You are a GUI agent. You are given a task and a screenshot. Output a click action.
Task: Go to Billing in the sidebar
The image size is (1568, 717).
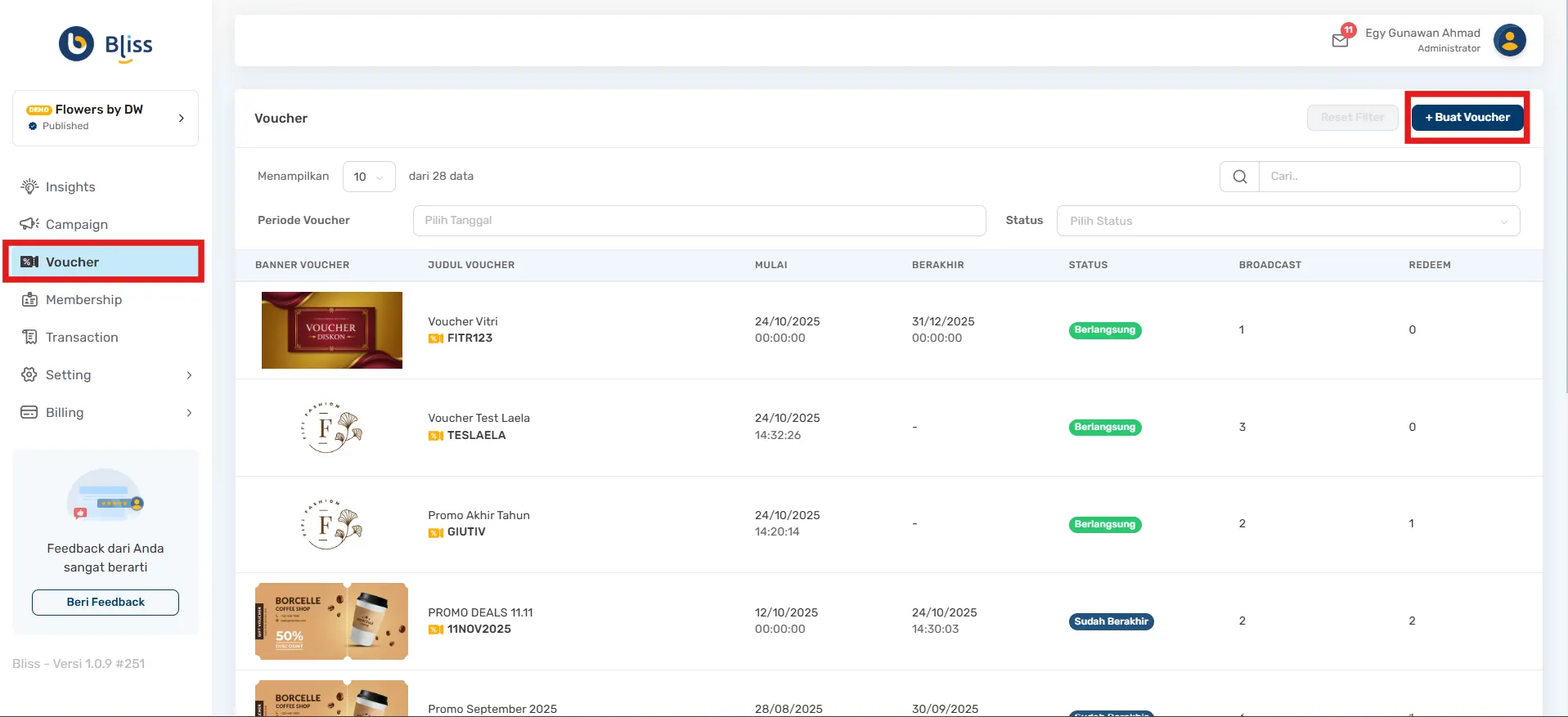(65, 413)
